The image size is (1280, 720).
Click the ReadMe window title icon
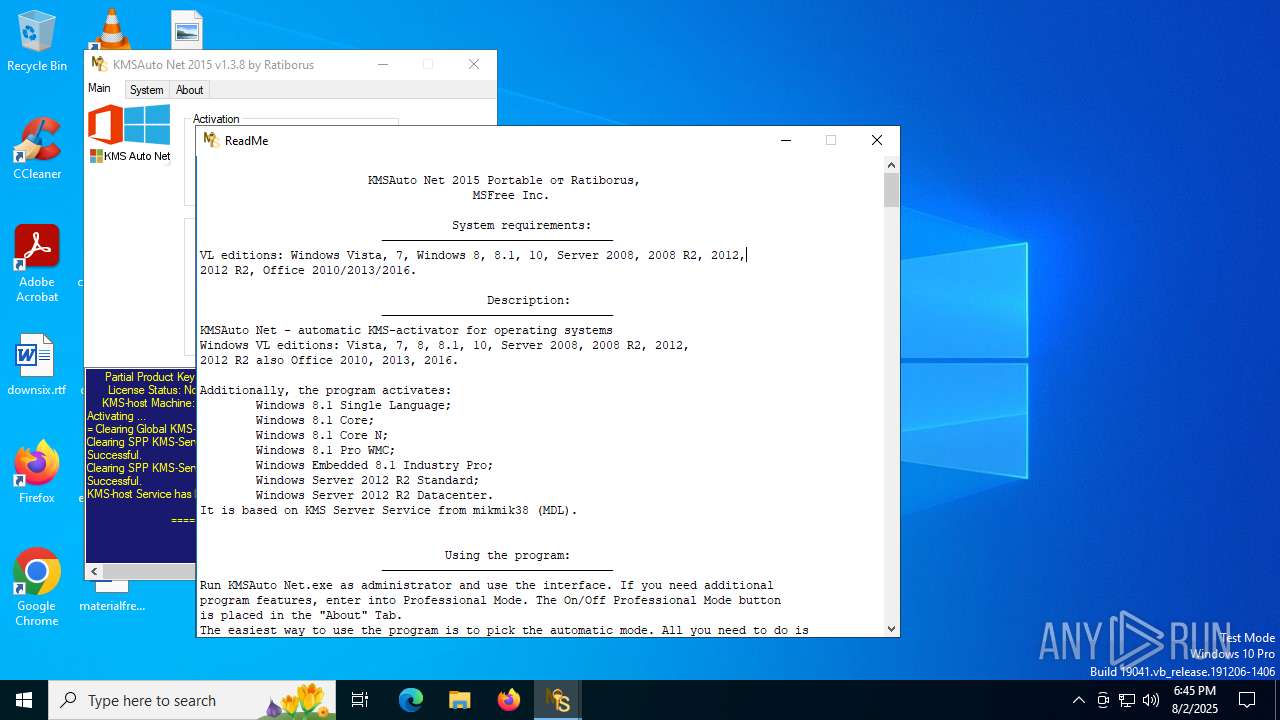point(211,140)
